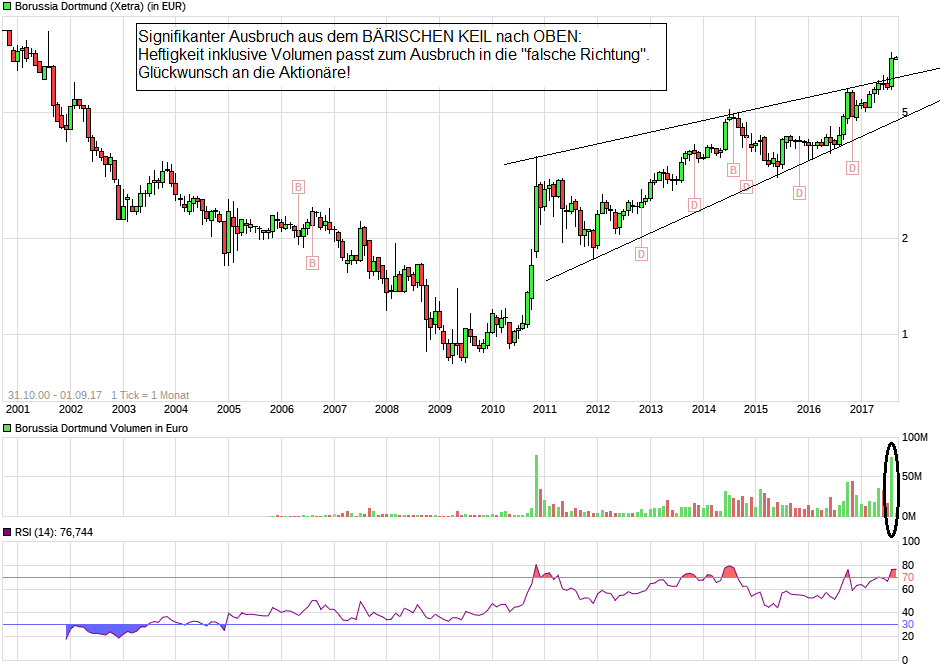Click the D marker below the late 2012 candles
940x670 pixels.
[641, 254]
